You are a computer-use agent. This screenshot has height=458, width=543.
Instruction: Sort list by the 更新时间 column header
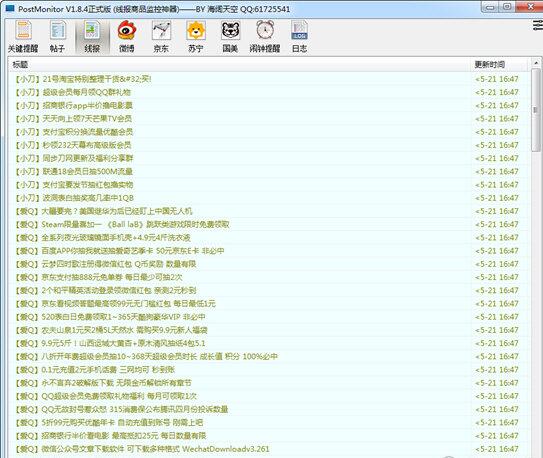pos(500,64)
